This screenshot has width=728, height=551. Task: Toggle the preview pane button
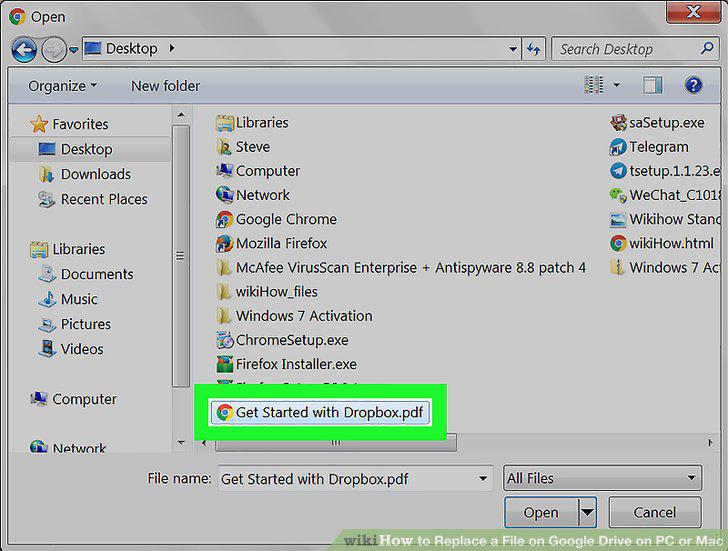tap(652, 85)
